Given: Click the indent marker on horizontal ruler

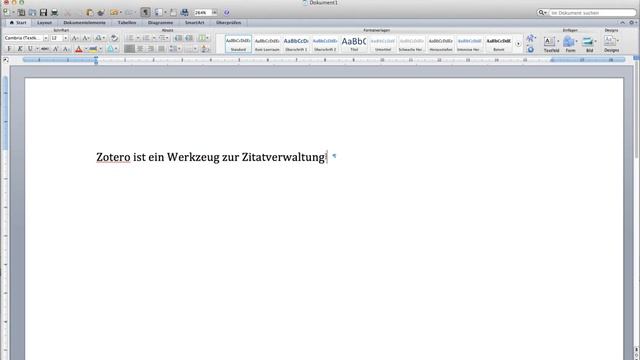Looking at the screenshot, I should [x=96, y=60].
